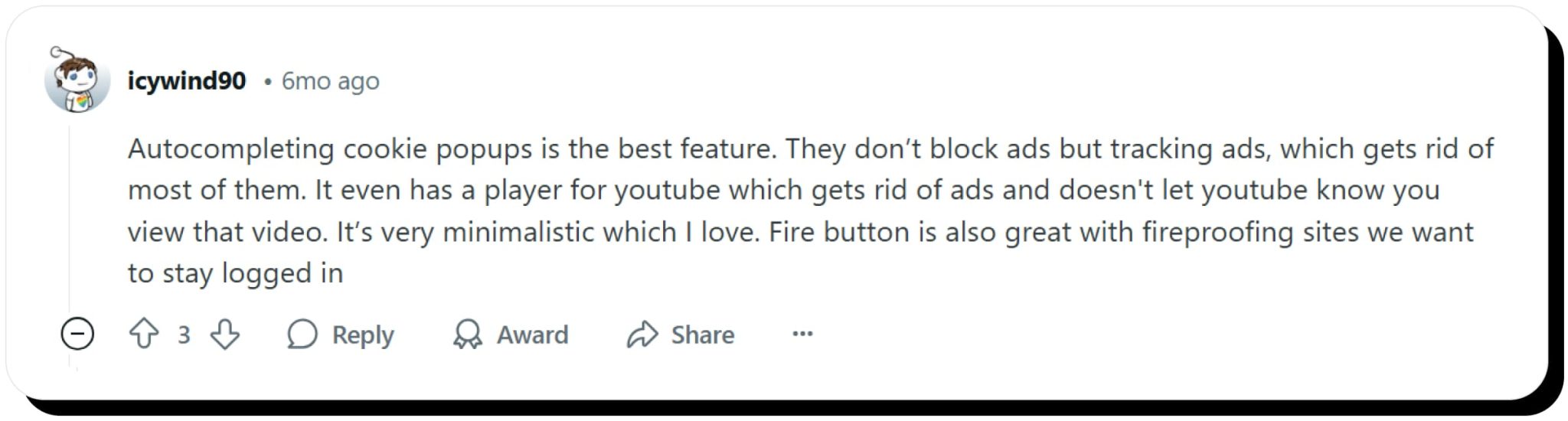Click the vertical thread line below avatar

click(x=70, y=222)
